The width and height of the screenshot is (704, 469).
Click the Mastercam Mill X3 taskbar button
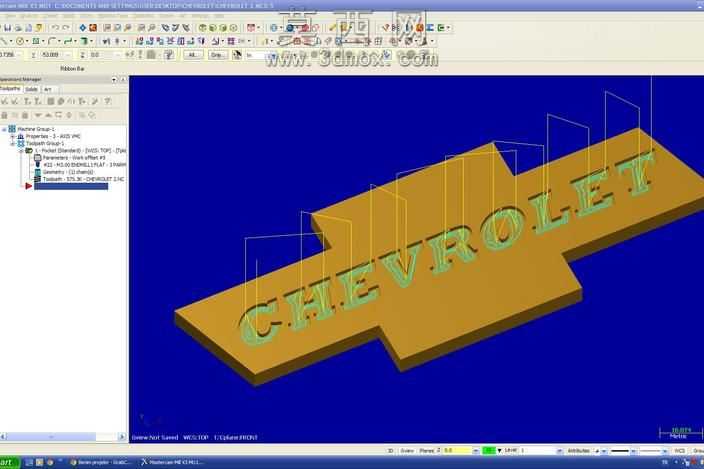point(172,462)
